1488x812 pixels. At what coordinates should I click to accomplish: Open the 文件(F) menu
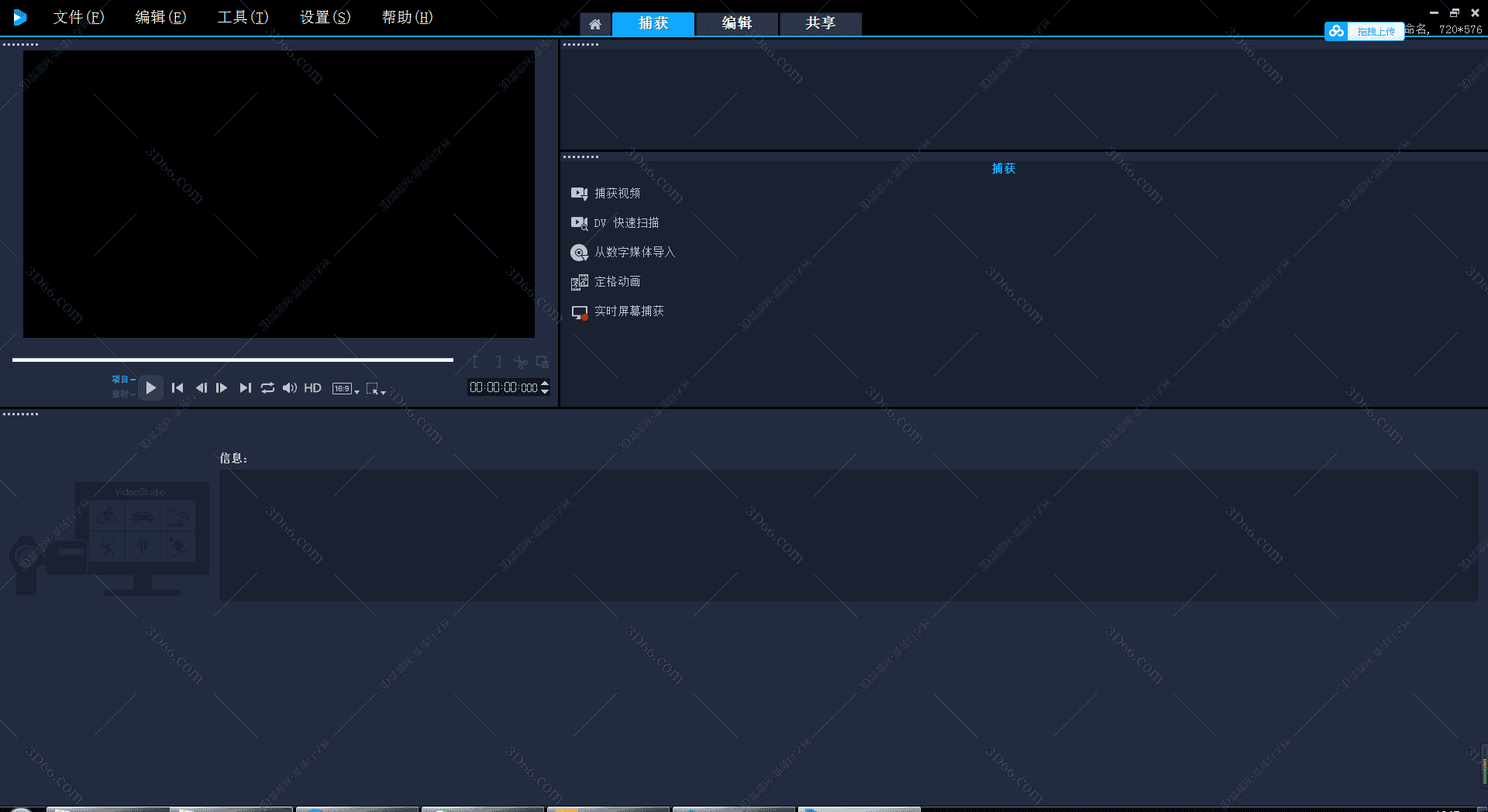pos(78,17)
